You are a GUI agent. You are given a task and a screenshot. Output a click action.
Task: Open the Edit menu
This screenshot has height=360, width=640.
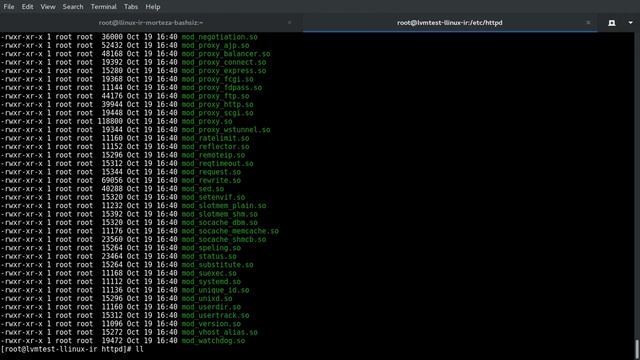(x=27, y=7)
